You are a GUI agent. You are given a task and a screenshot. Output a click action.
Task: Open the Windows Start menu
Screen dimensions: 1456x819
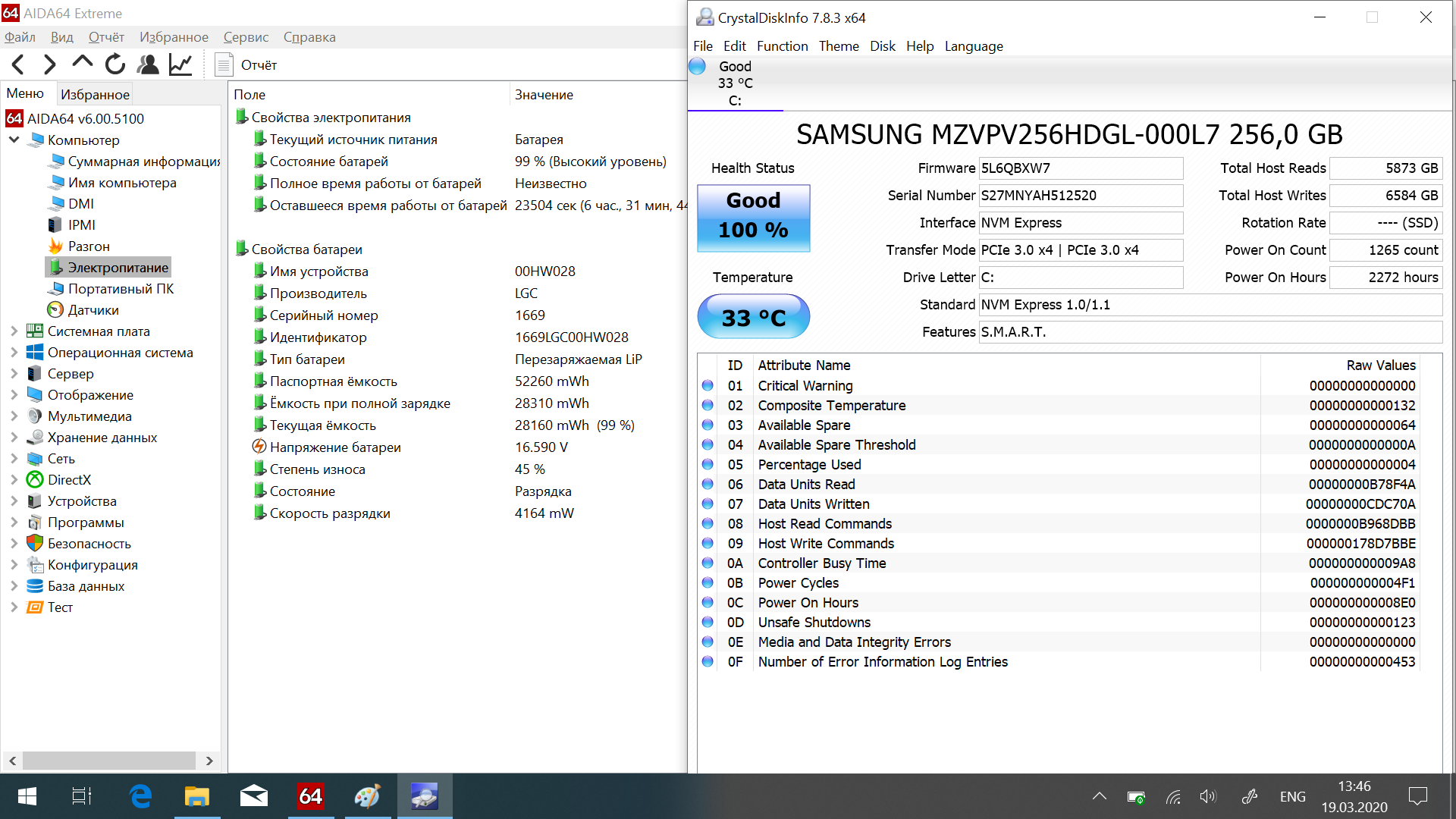[27, 796]
